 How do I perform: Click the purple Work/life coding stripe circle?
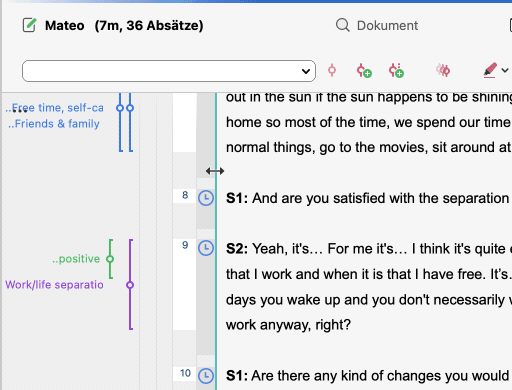click(130, 285)
